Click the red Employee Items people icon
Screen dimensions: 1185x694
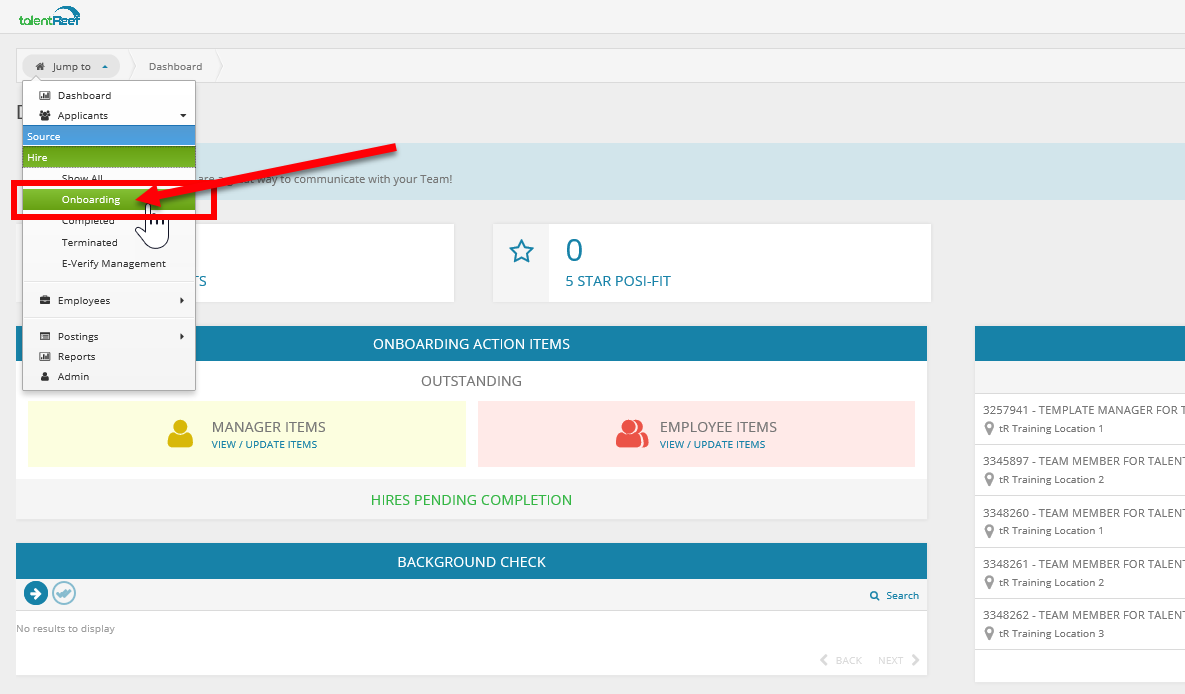coord(631,434)
